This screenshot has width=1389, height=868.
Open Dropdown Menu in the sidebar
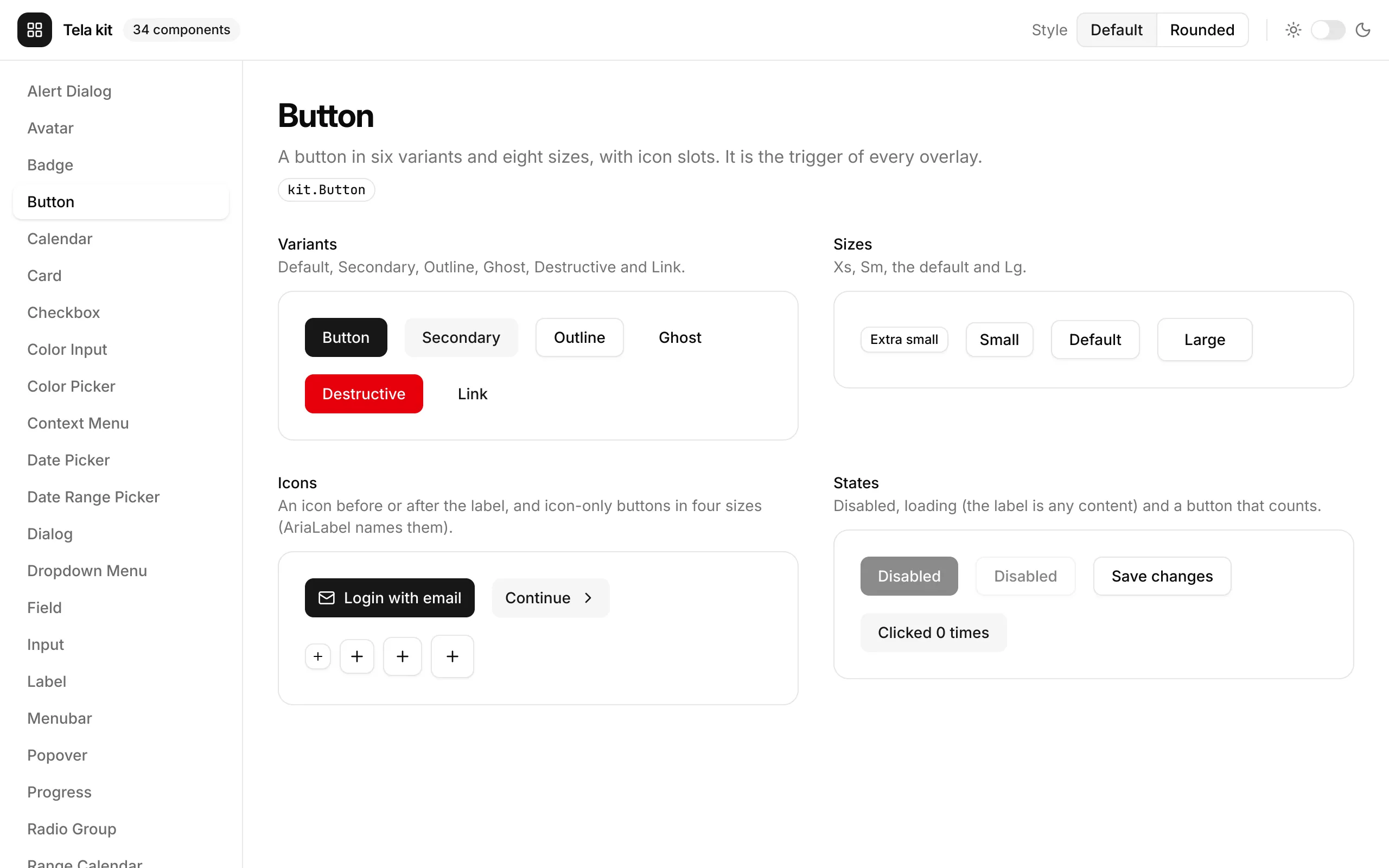click(121, 571)
